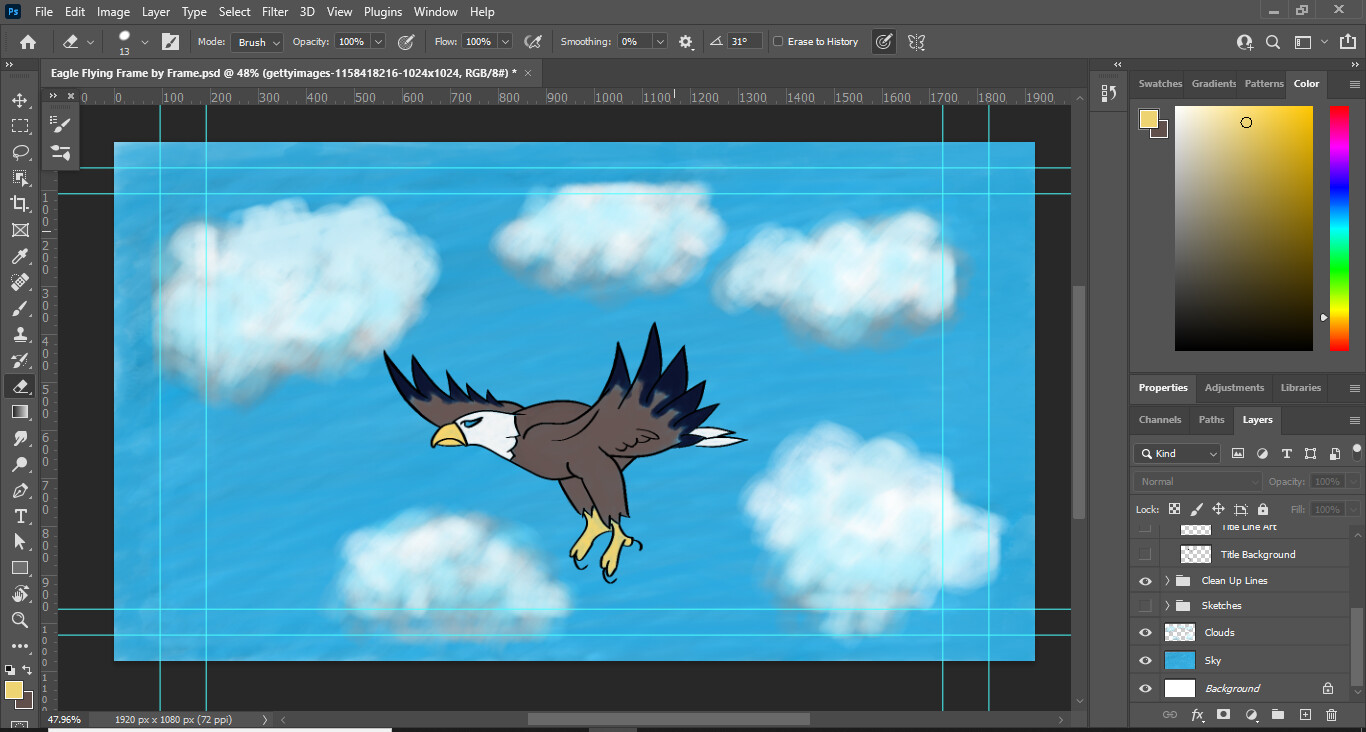1366x732 pixels.
Task: Expand the Clean Up Lines group
Action: 1166,580
